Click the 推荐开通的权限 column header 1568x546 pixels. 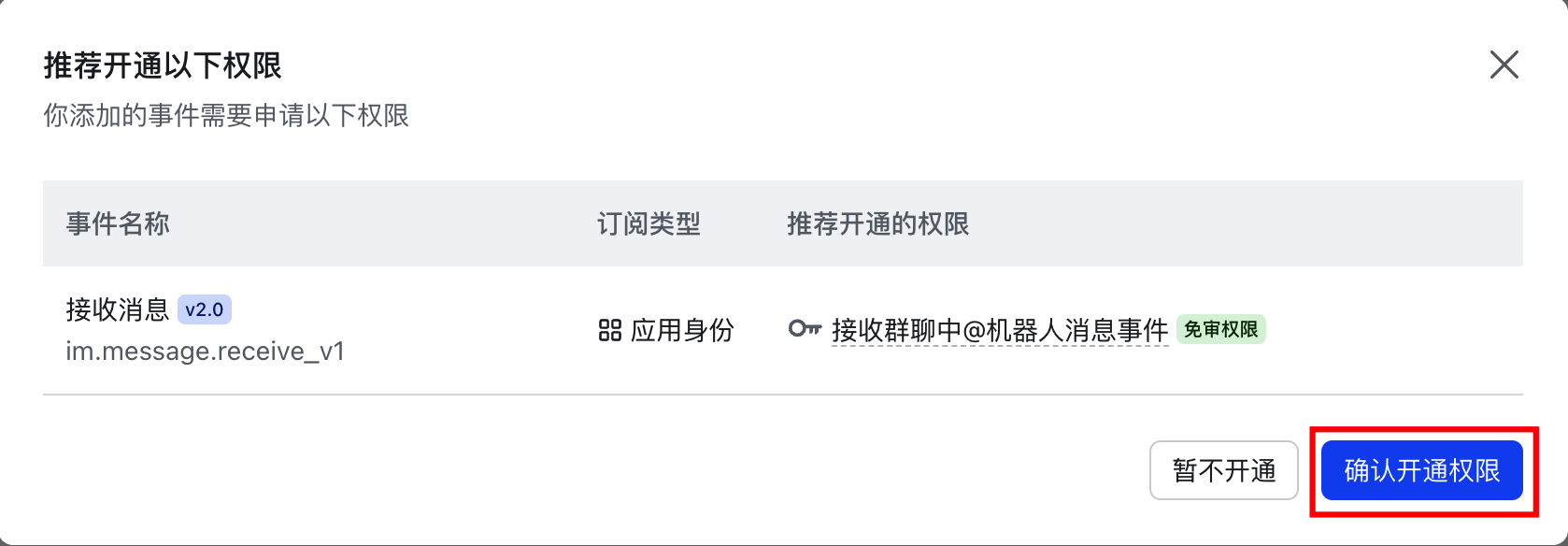[877, 223]
